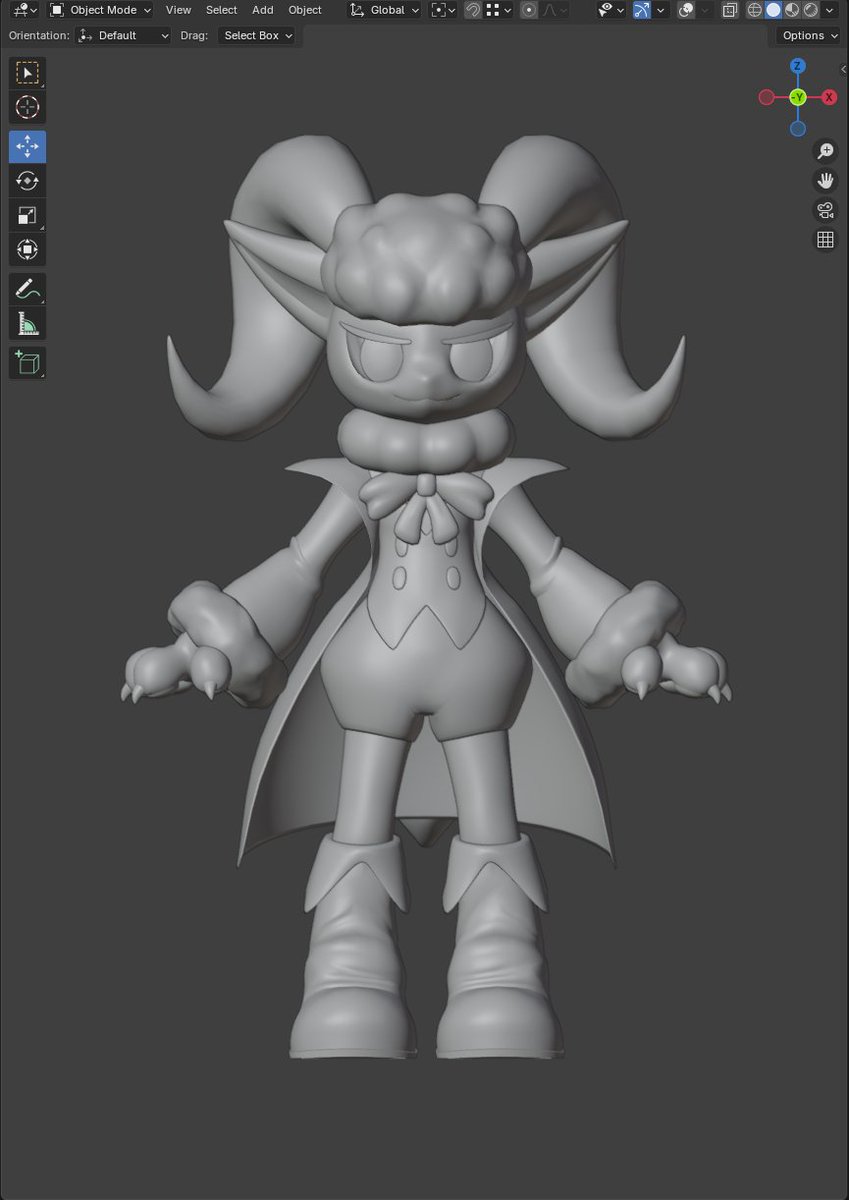Select the 3D Cursor tool
This screenshot has height=1200, width=849.
pos(27,108)
